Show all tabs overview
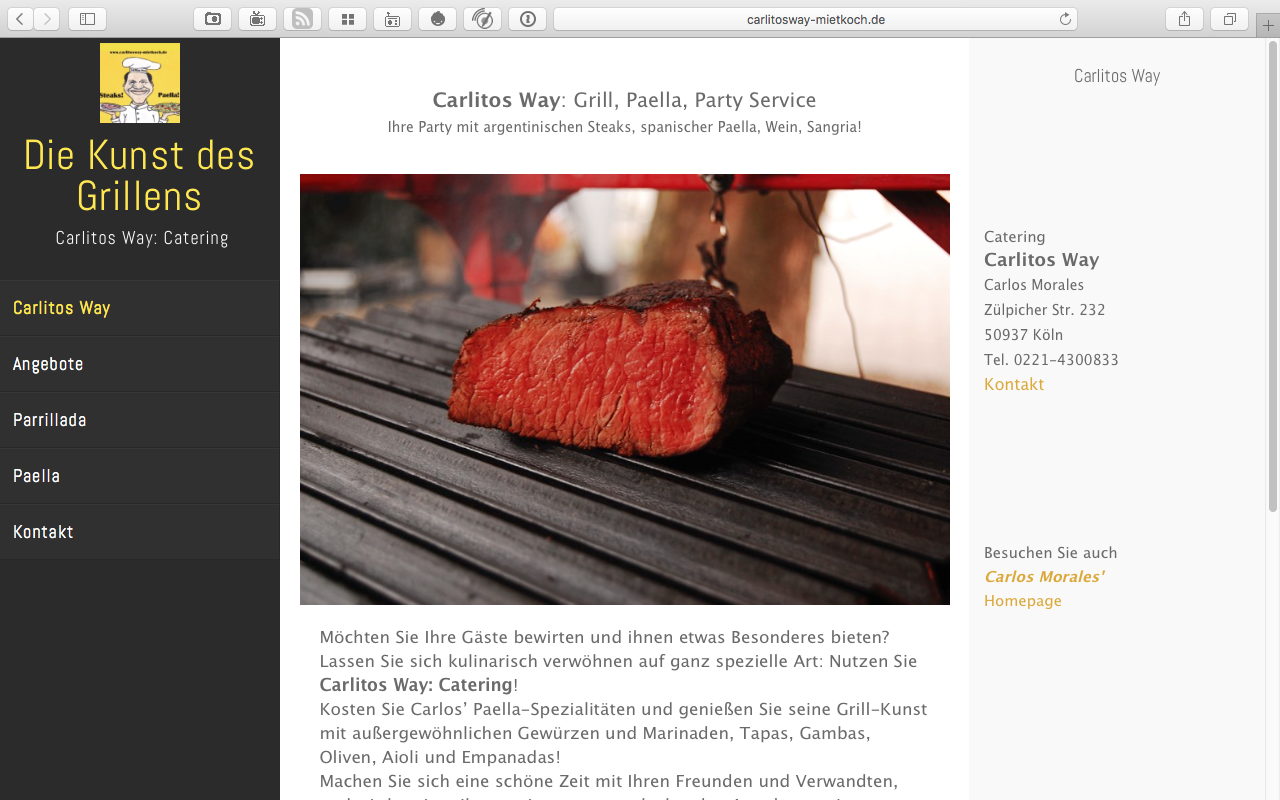1280x800 pixels. point(1229,19)
